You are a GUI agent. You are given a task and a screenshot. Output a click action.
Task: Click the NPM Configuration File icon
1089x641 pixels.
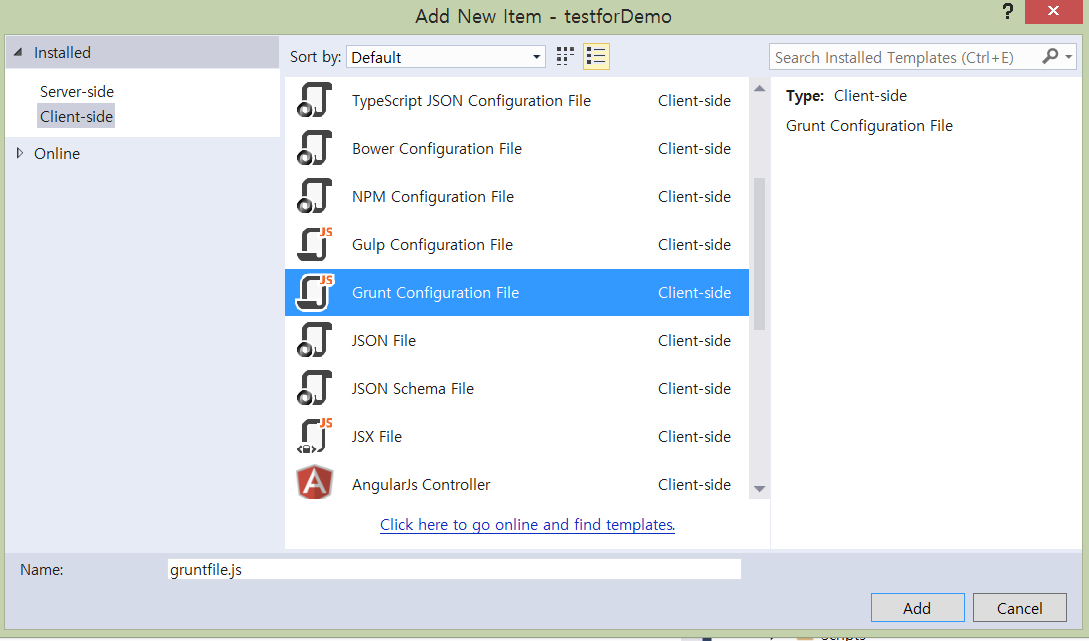pyautogui.click(x=315, y=196)
